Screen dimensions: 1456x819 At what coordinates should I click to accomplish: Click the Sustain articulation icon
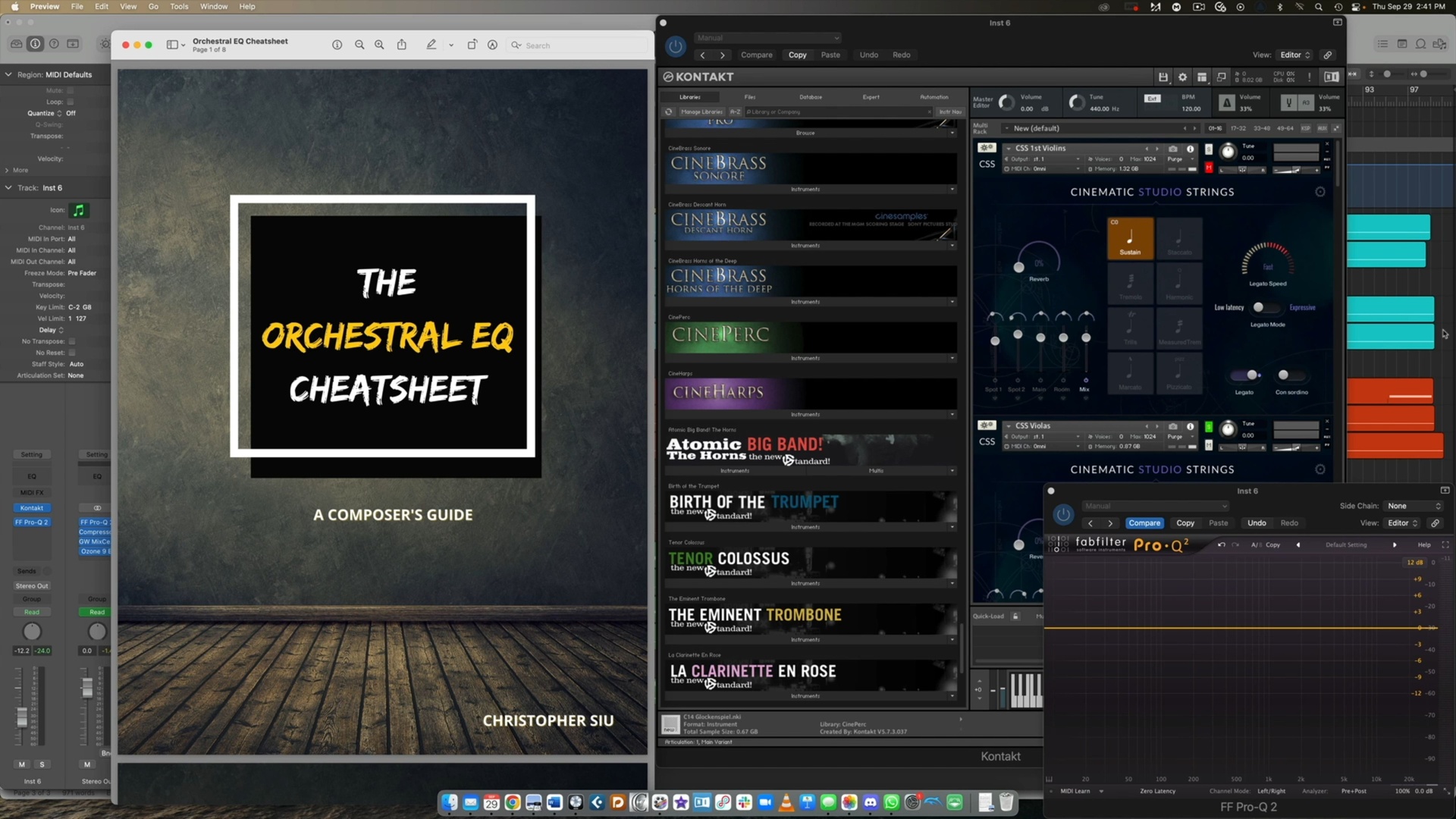pos(1130,239)
